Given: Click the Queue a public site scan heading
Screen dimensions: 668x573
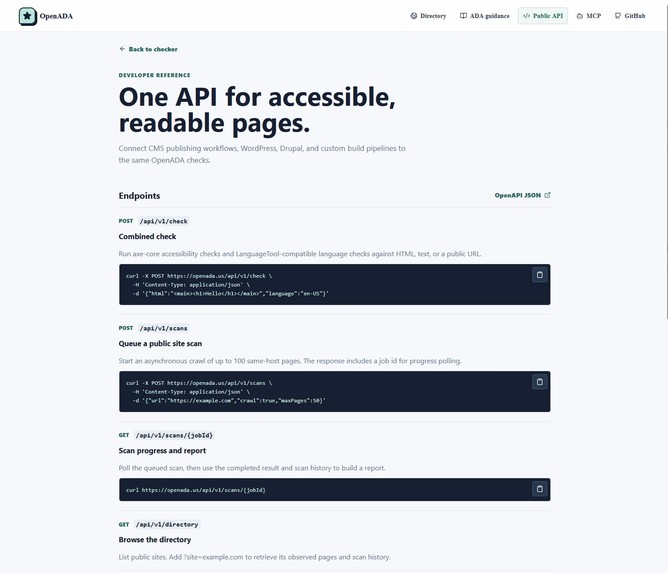Looking at the screenshot, I should point(160,343).
